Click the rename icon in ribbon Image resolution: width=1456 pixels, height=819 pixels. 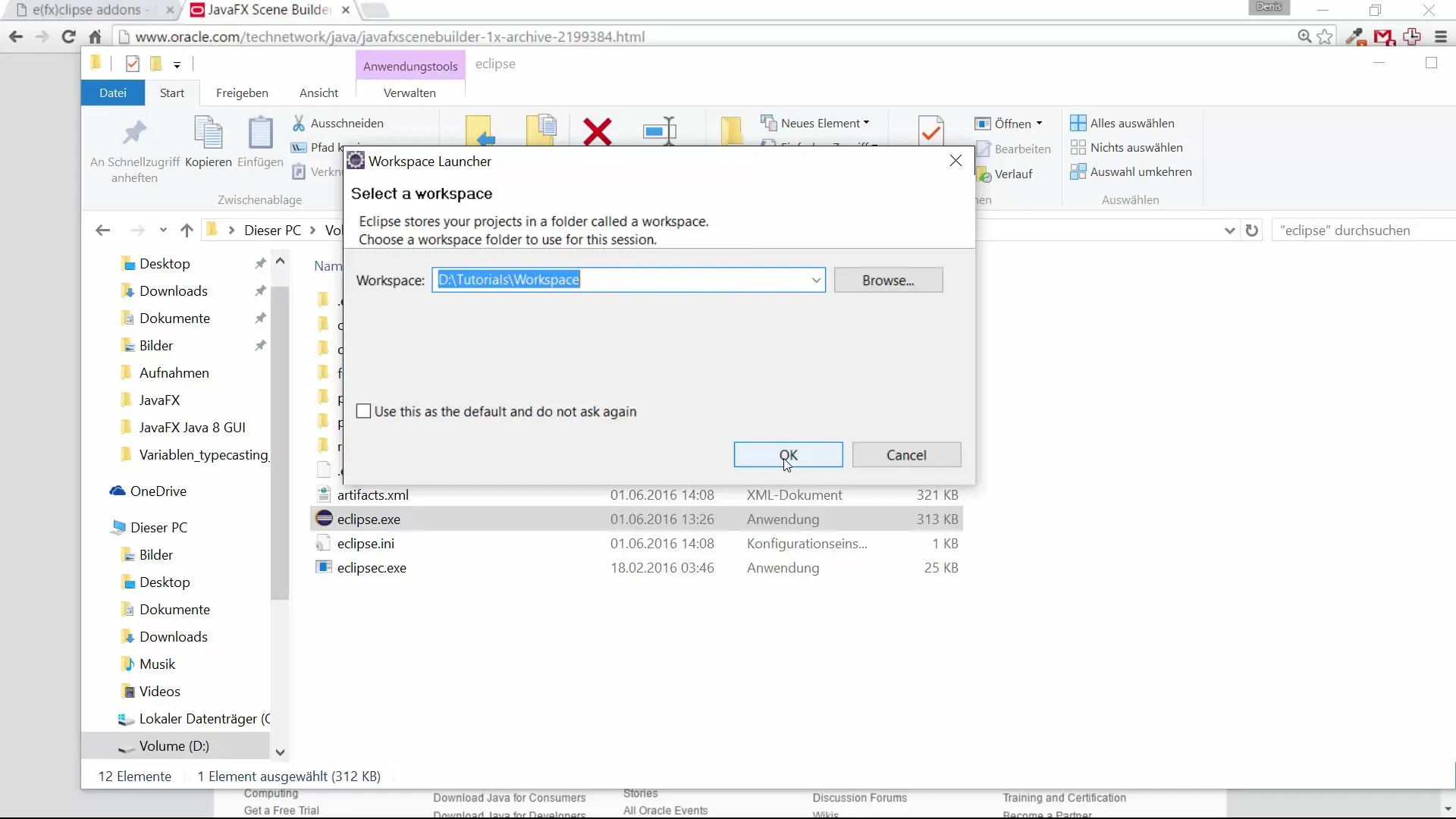pos(660,131)
